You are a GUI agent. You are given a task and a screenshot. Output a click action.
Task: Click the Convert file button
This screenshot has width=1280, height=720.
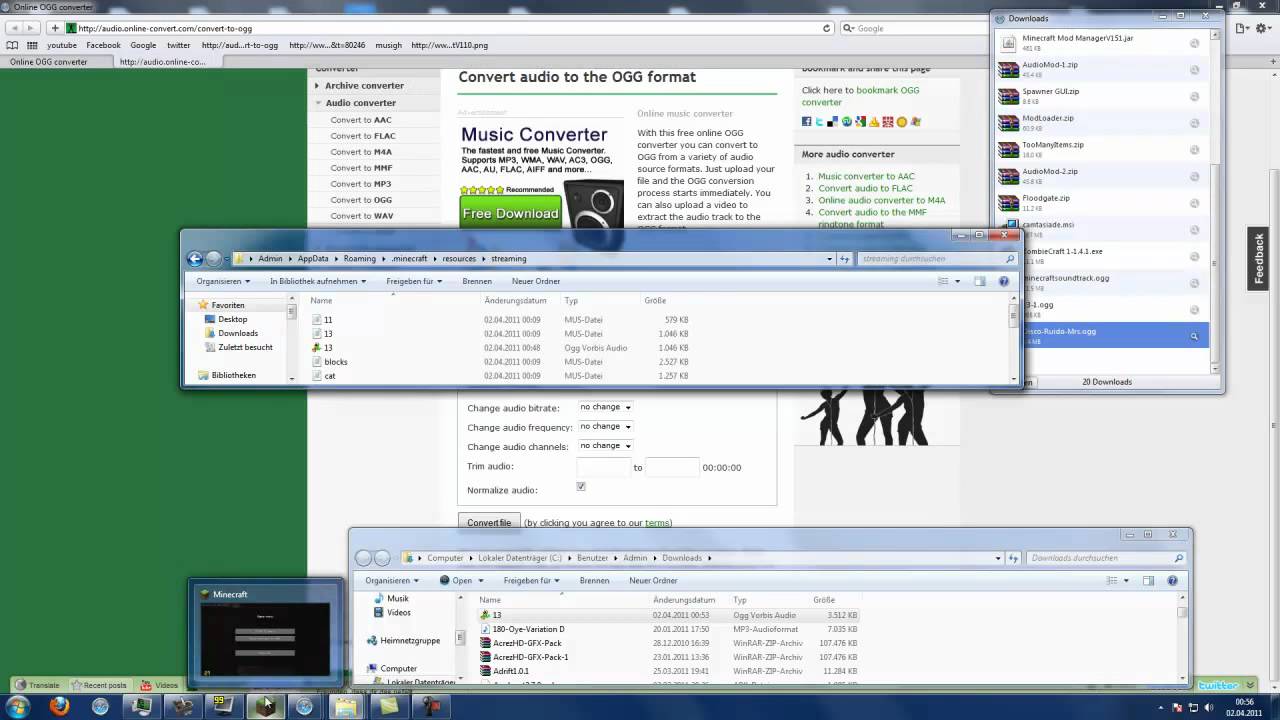[489, 522]
